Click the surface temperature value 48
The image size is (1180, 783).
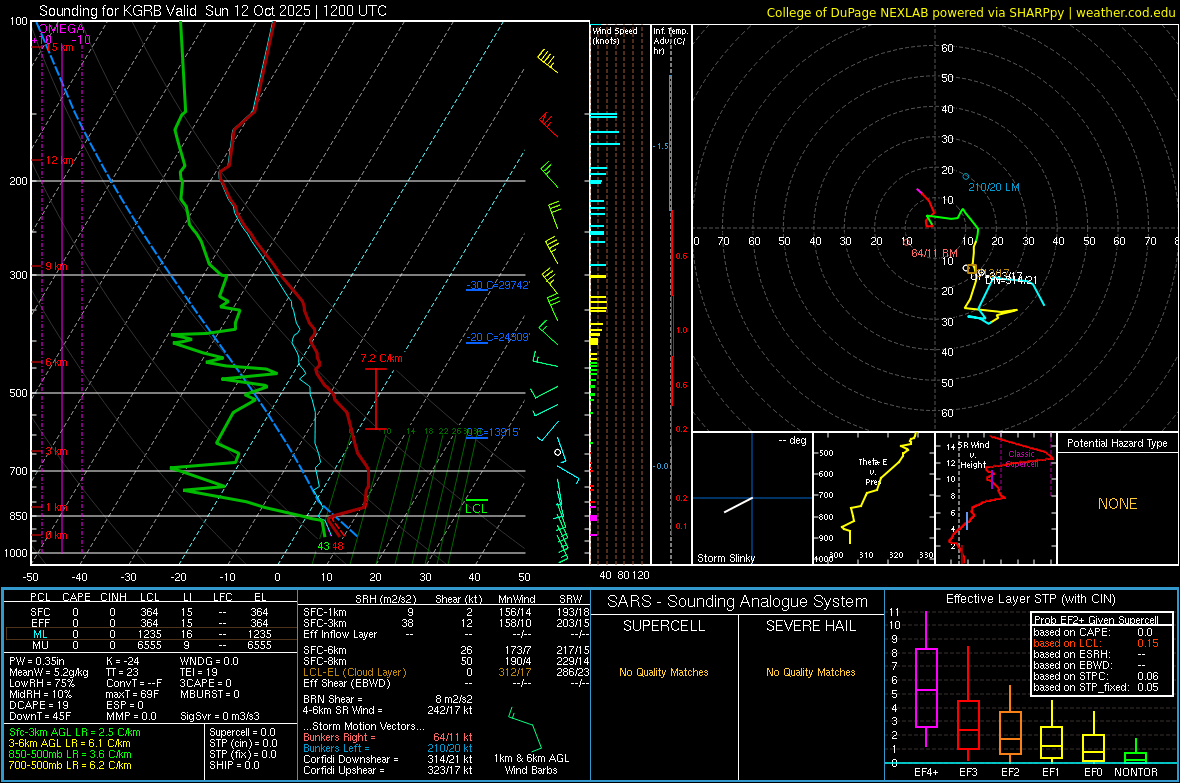[x=337, y=546]
